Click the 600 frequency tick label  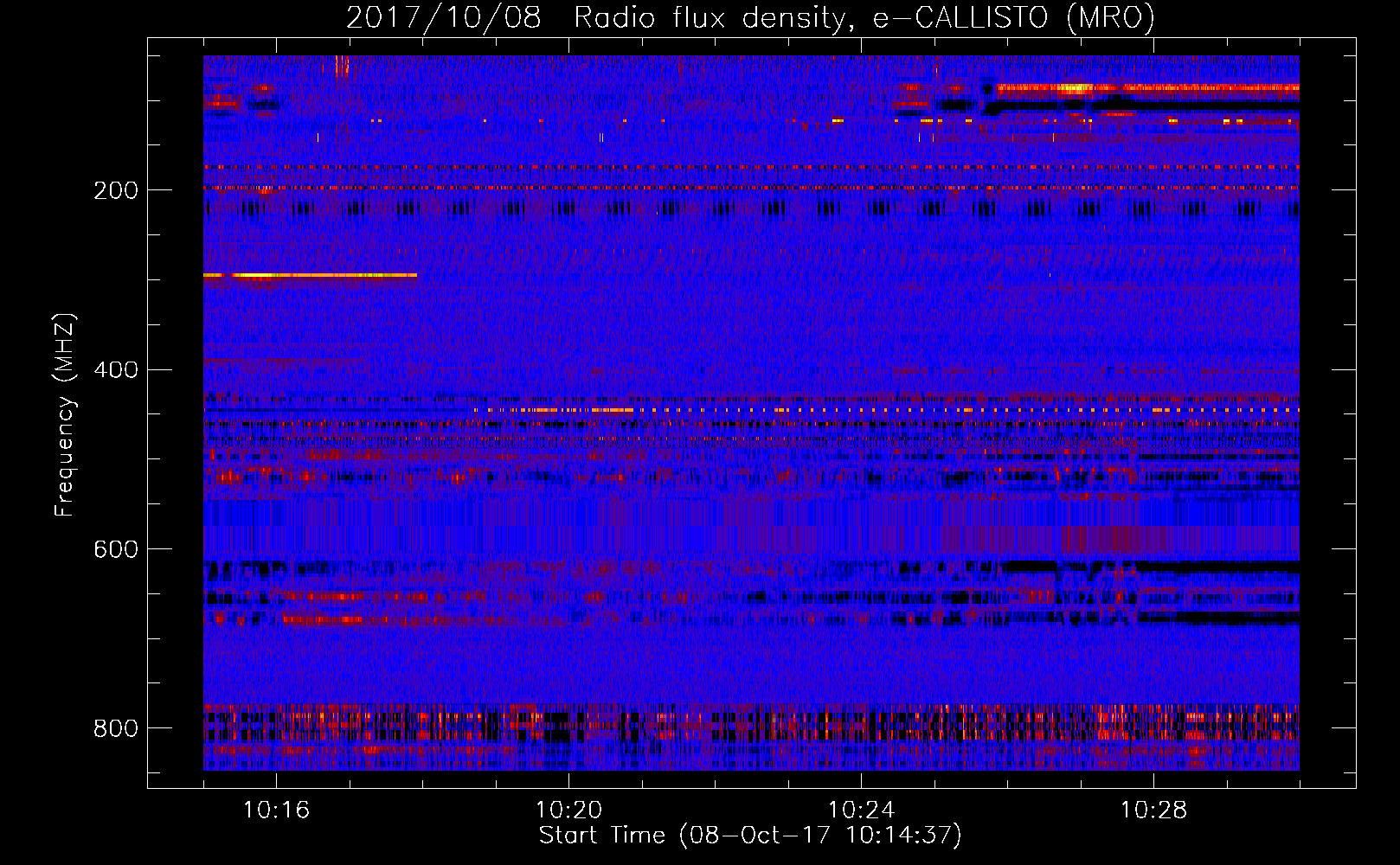tap(116, 549)
